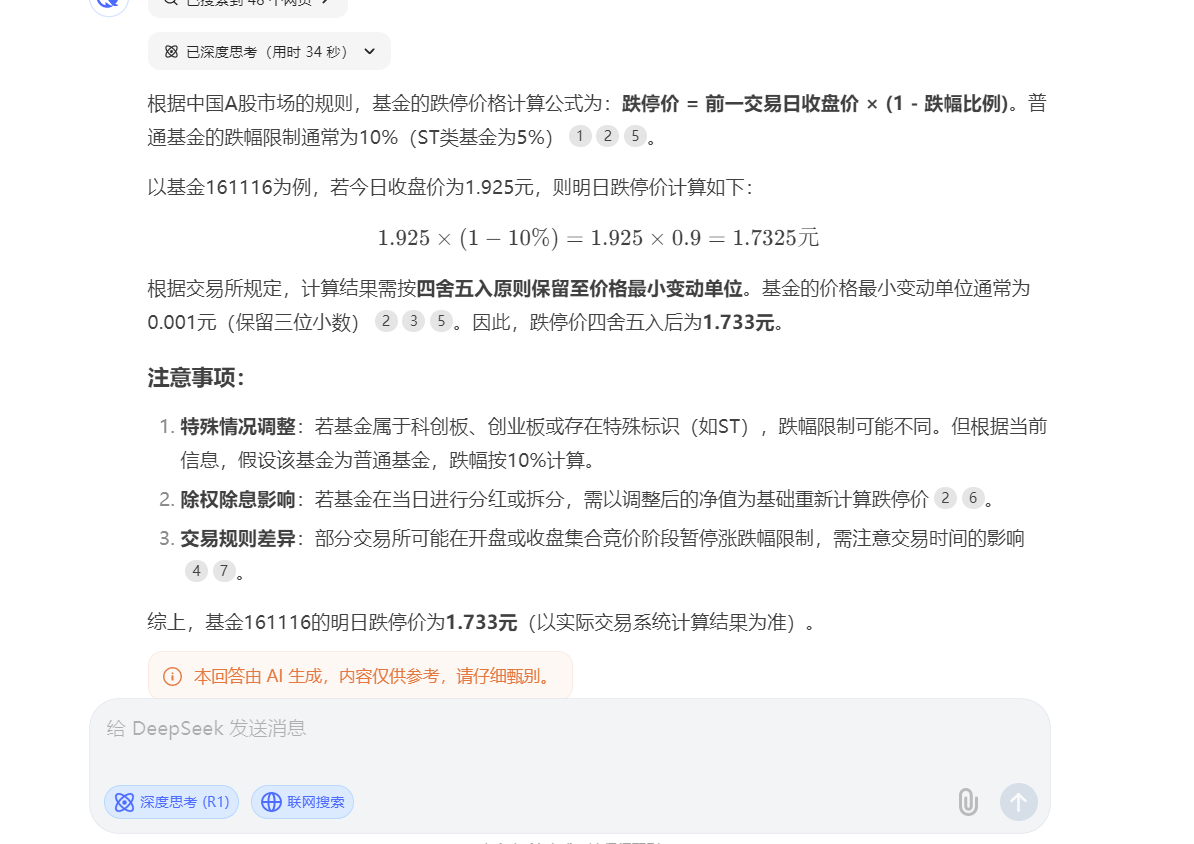Click the 本回答由 AI 生成 disclaimer text
This screenshot has height=844, width=1194.
coord(373,676)
